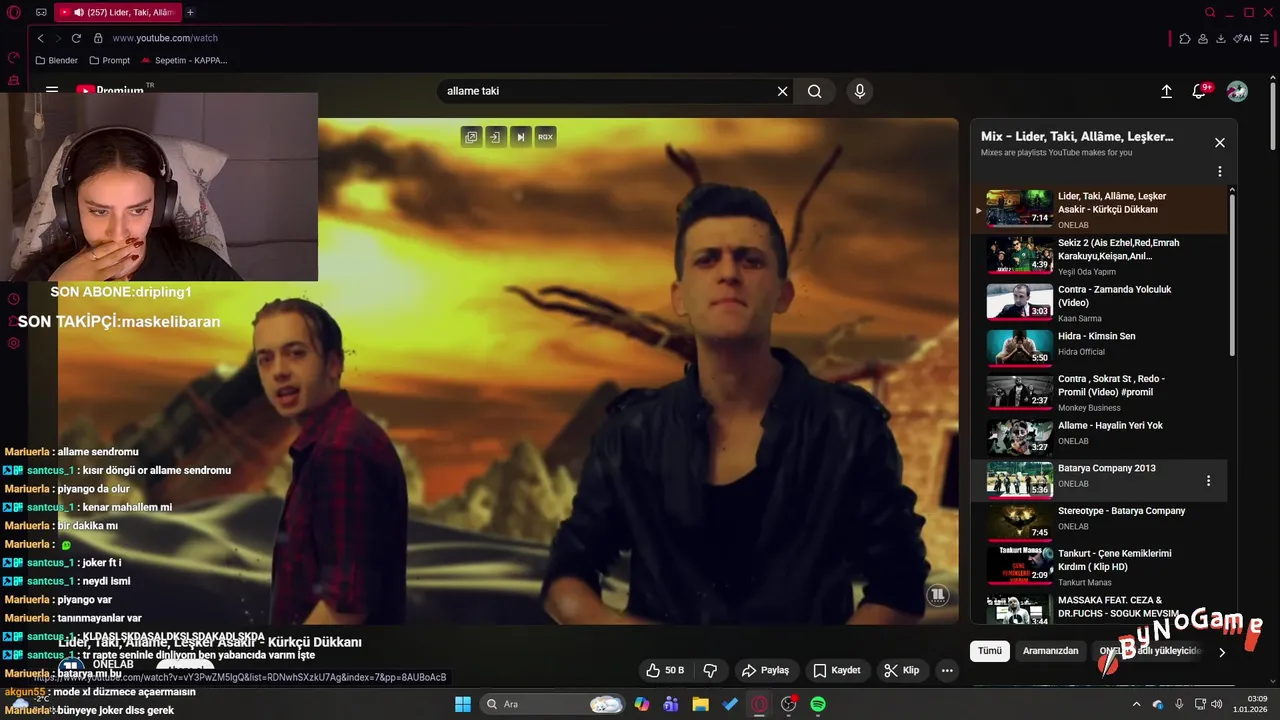Select current Kürkçü Dükkanı playlist item
Screen dimensions: 1280x720
1098,210
